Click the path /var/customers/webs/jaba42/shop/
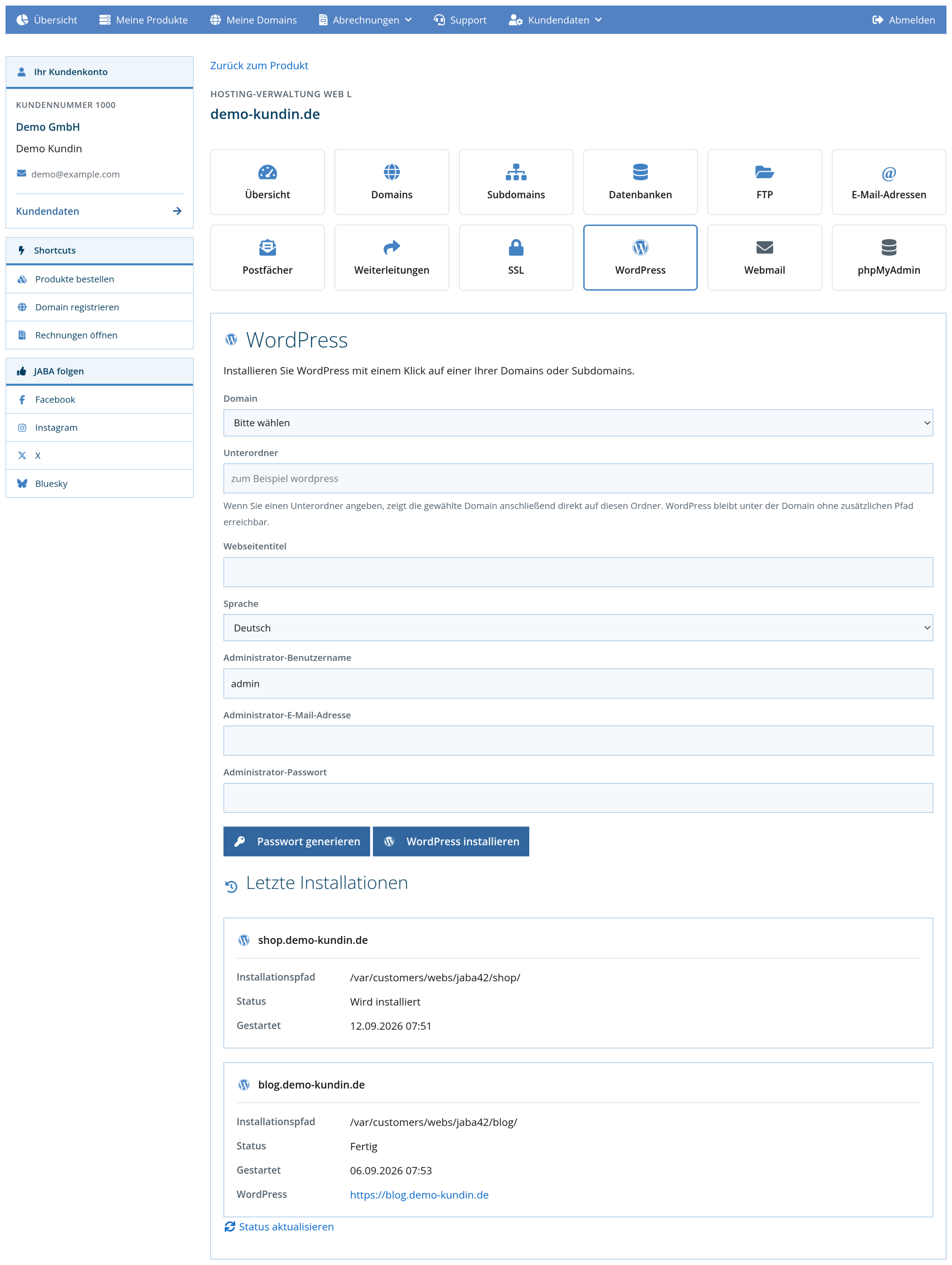Viewport: 952px width, 1265px height. 435,977
